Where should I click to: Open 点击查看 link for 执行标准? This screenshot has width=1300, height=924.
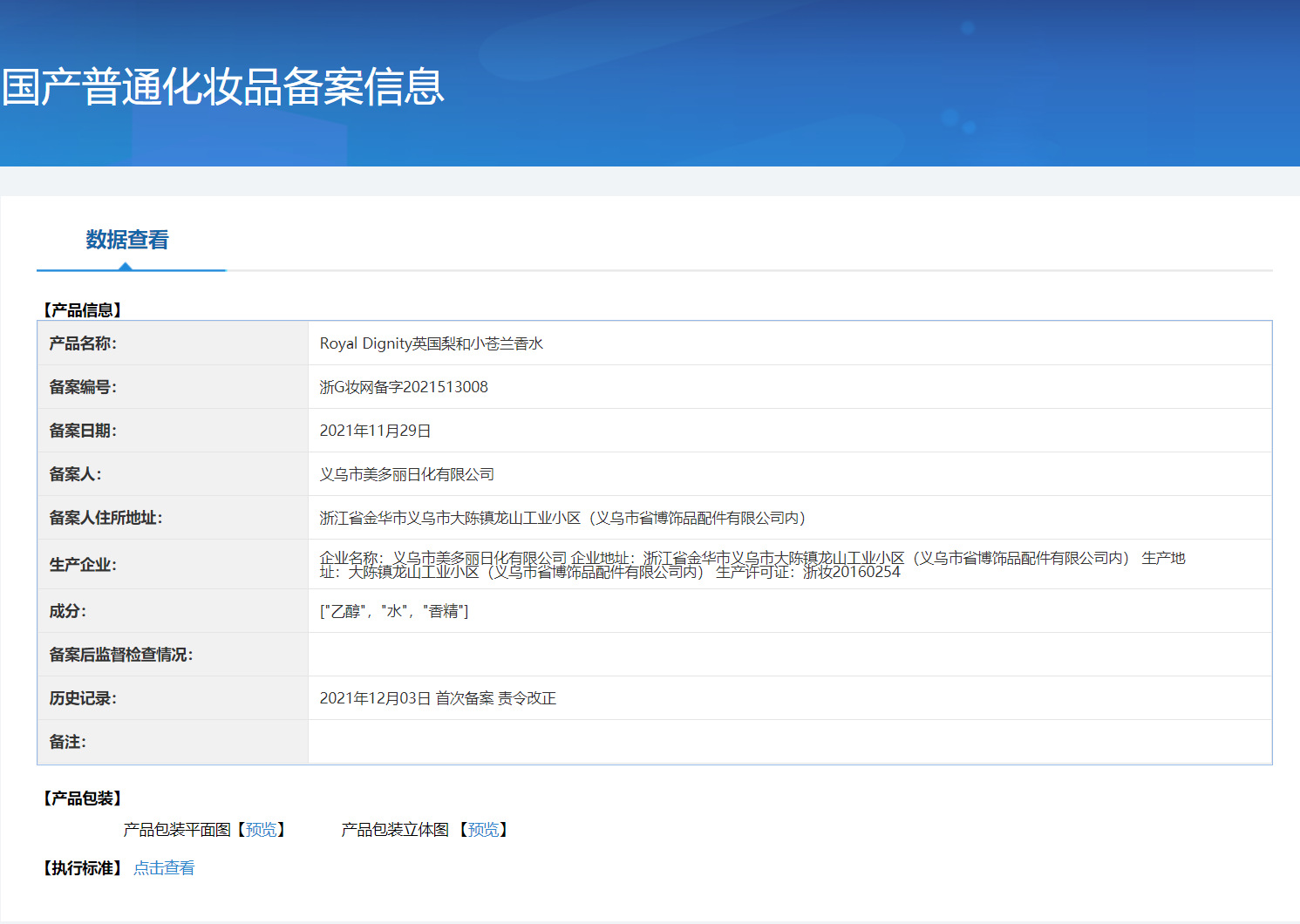click(x=164, y=868)
